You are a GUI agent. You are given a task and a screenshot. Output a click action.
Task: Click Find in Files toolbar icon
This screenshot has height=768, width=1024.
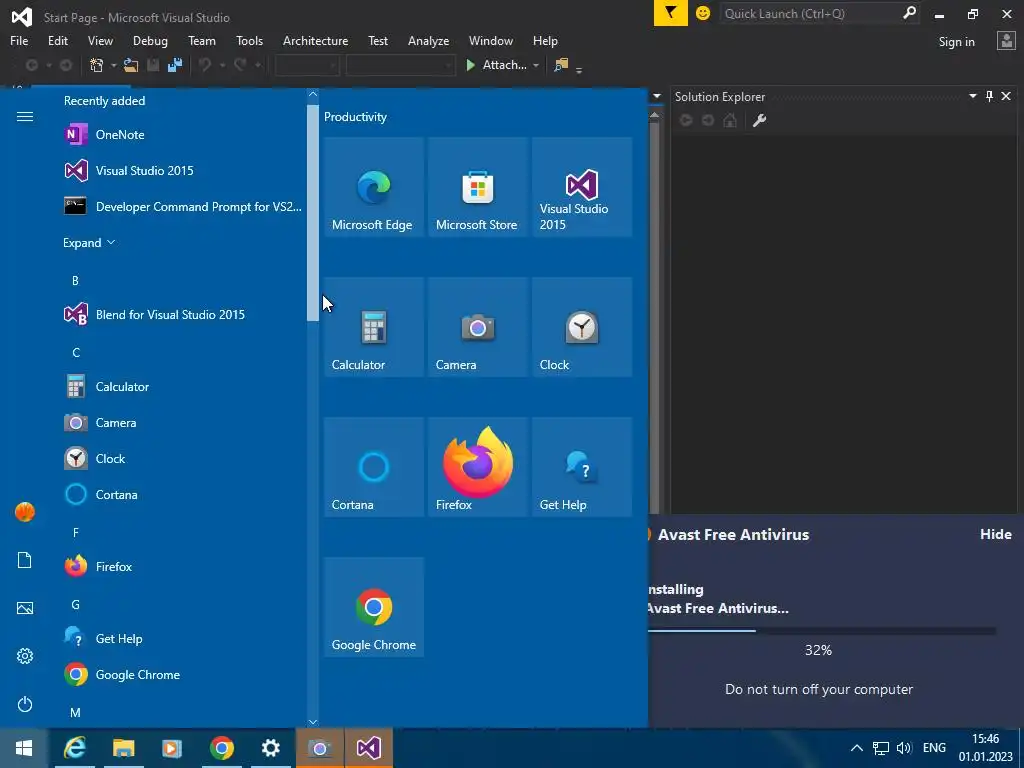(x=561, y=65)
